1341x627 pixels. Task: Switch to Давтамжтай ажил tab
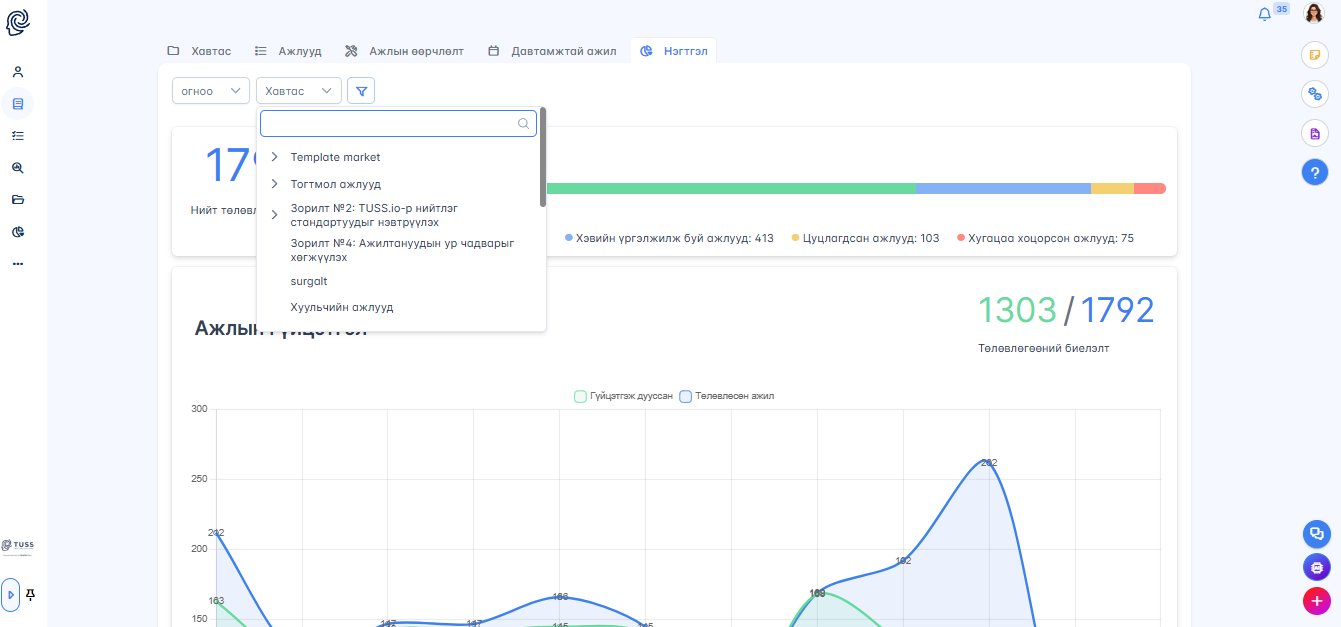tap(552, 51)
